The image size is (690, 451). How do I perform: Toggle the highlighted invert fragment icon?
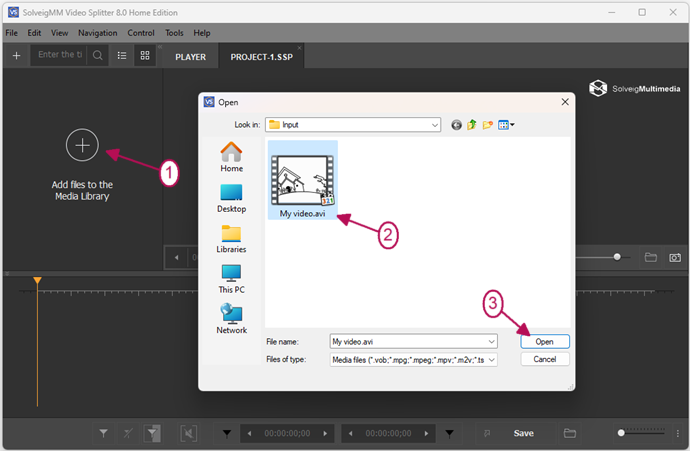click(x=152, y=433)
